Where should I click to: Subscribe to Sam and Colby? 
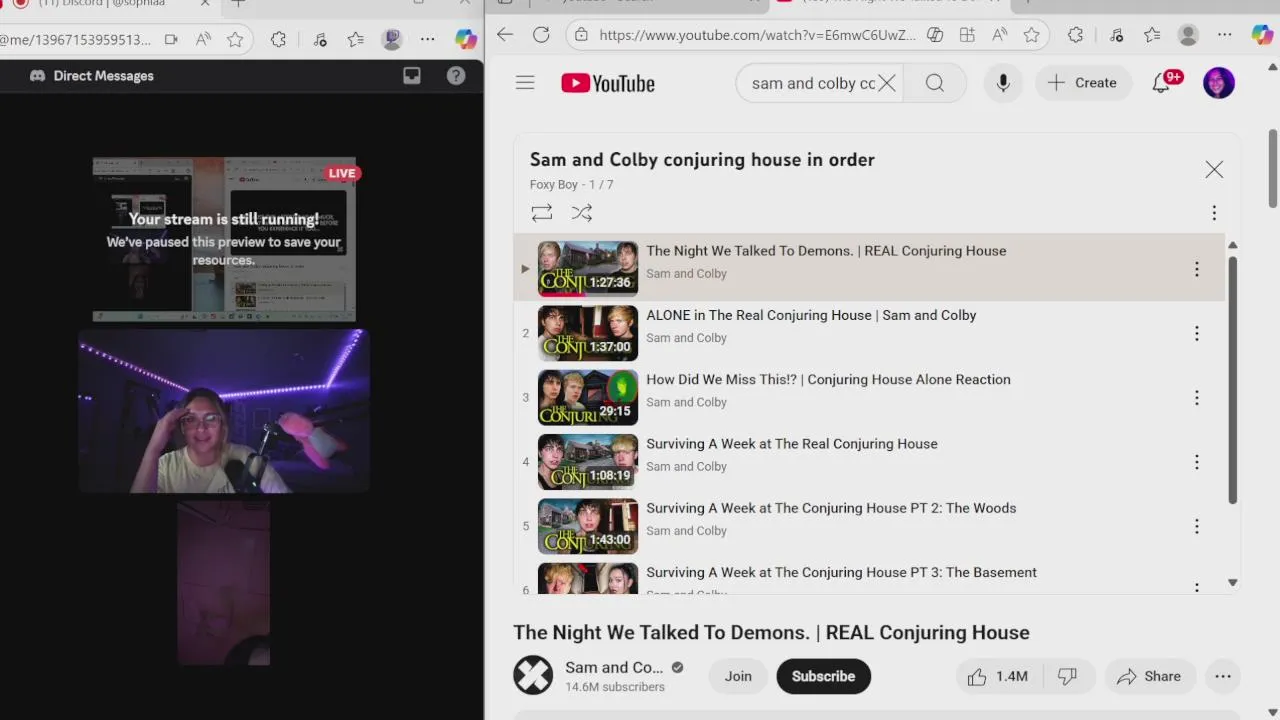(x=823, y=676)
